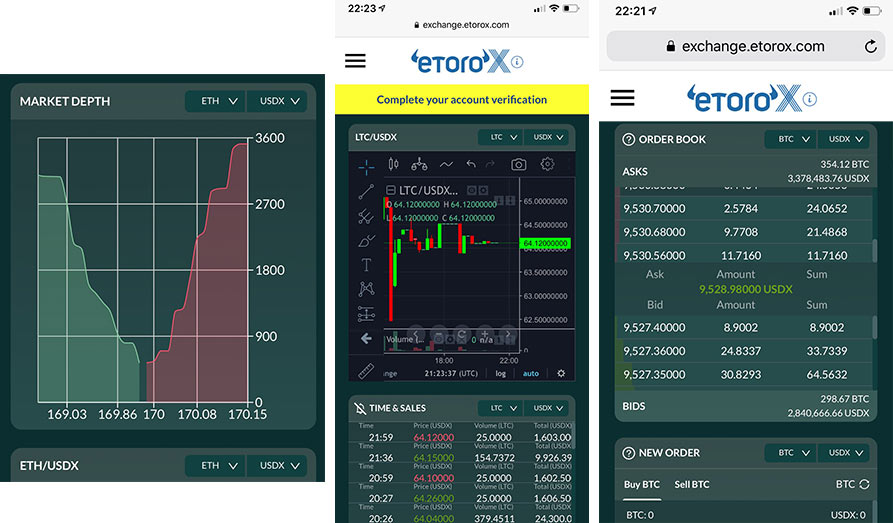
Task: Click Complete your account verification banner
Action: pos(462,100)
